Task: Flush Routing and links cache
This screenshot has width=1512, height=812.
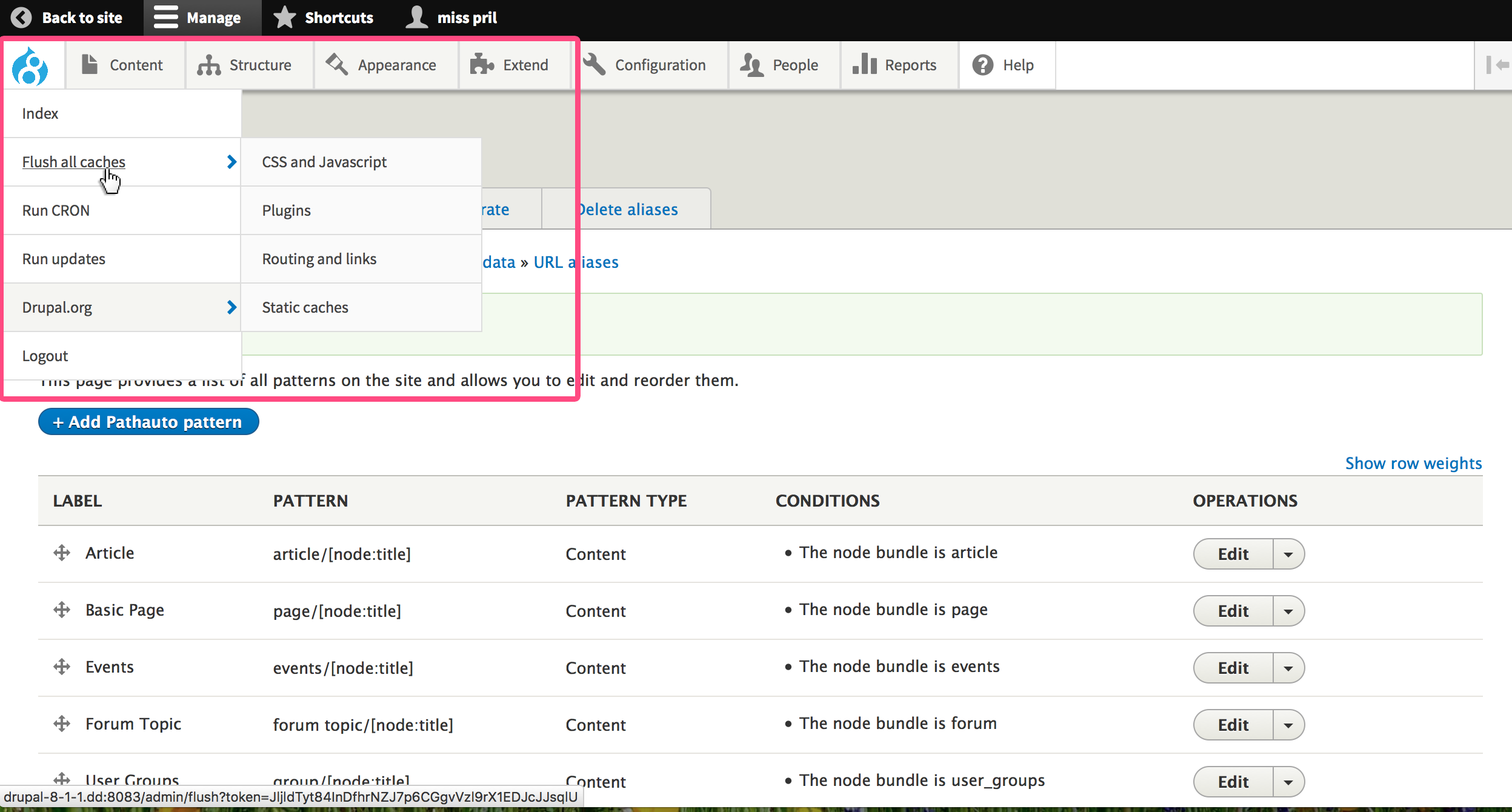Action: click(361, 259)
